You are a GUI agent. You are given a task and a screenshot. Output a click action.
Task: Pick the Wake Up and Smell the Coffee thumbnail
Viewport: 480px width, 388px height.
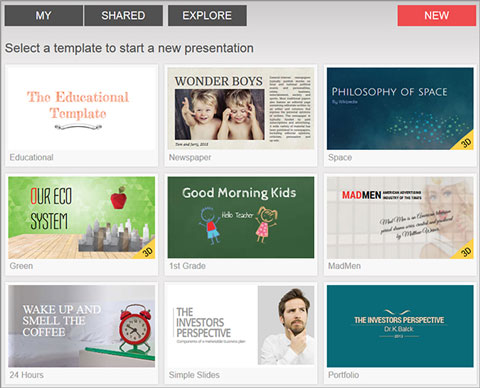pos(81,326)
